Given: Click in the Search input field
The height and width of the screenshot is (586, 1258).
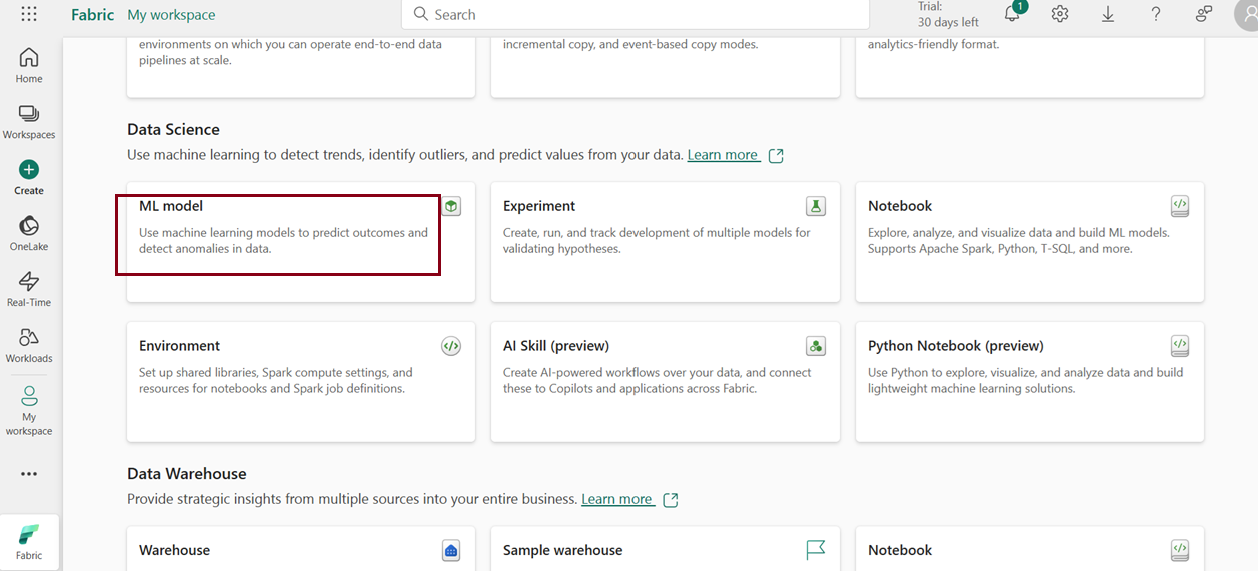Looking at the screenshot, I should tap(640, 15).
